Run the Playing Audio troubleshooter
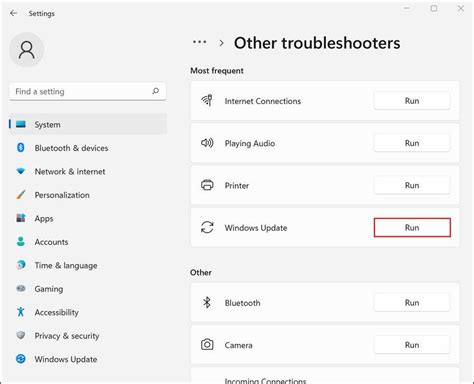 [412, 143]
